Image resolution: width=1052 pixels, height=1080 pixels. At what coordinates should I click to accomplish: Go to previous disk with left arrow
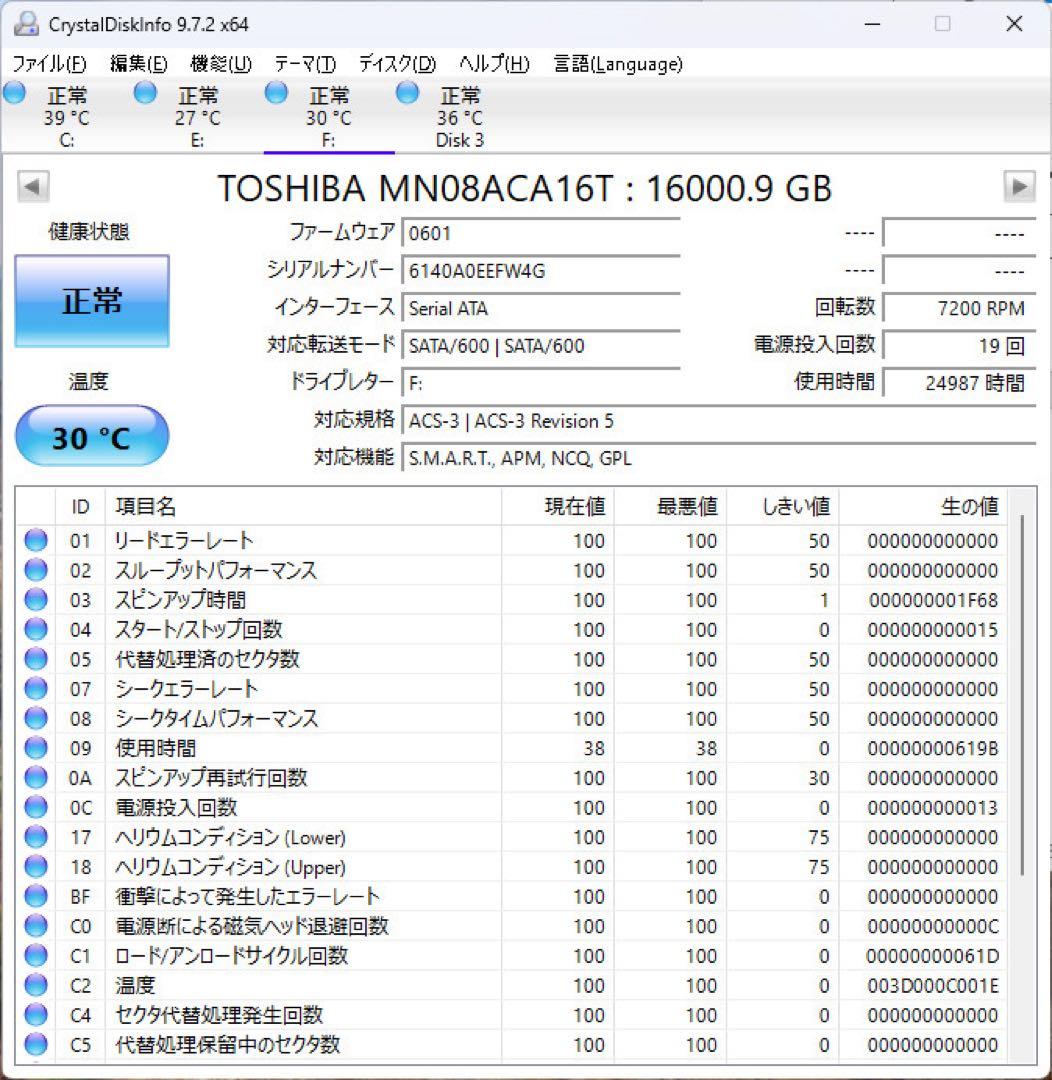33,187
